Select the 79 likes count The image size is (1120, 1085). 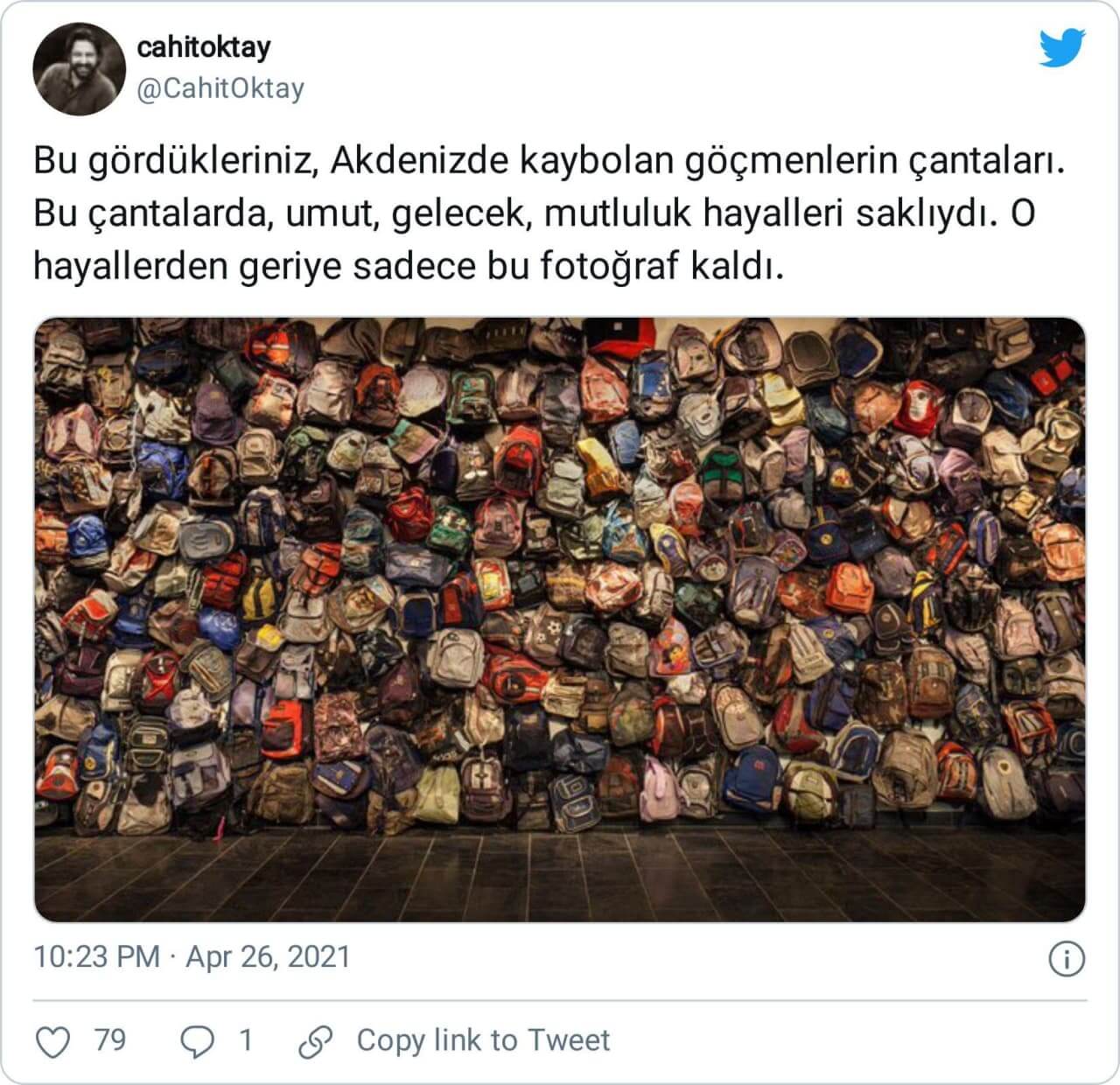110,1040
